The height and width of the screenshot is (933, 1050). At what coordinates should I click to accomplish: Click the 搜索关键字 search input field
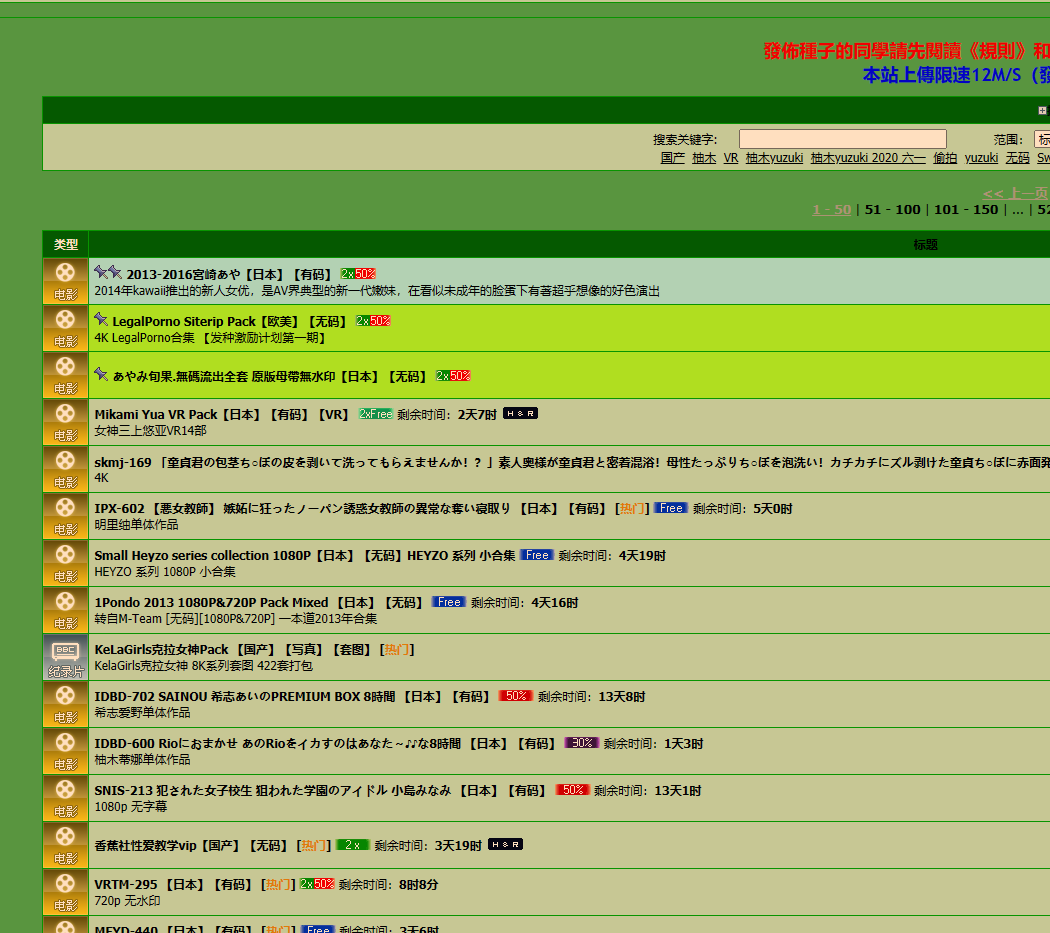[x=842, y=138]
